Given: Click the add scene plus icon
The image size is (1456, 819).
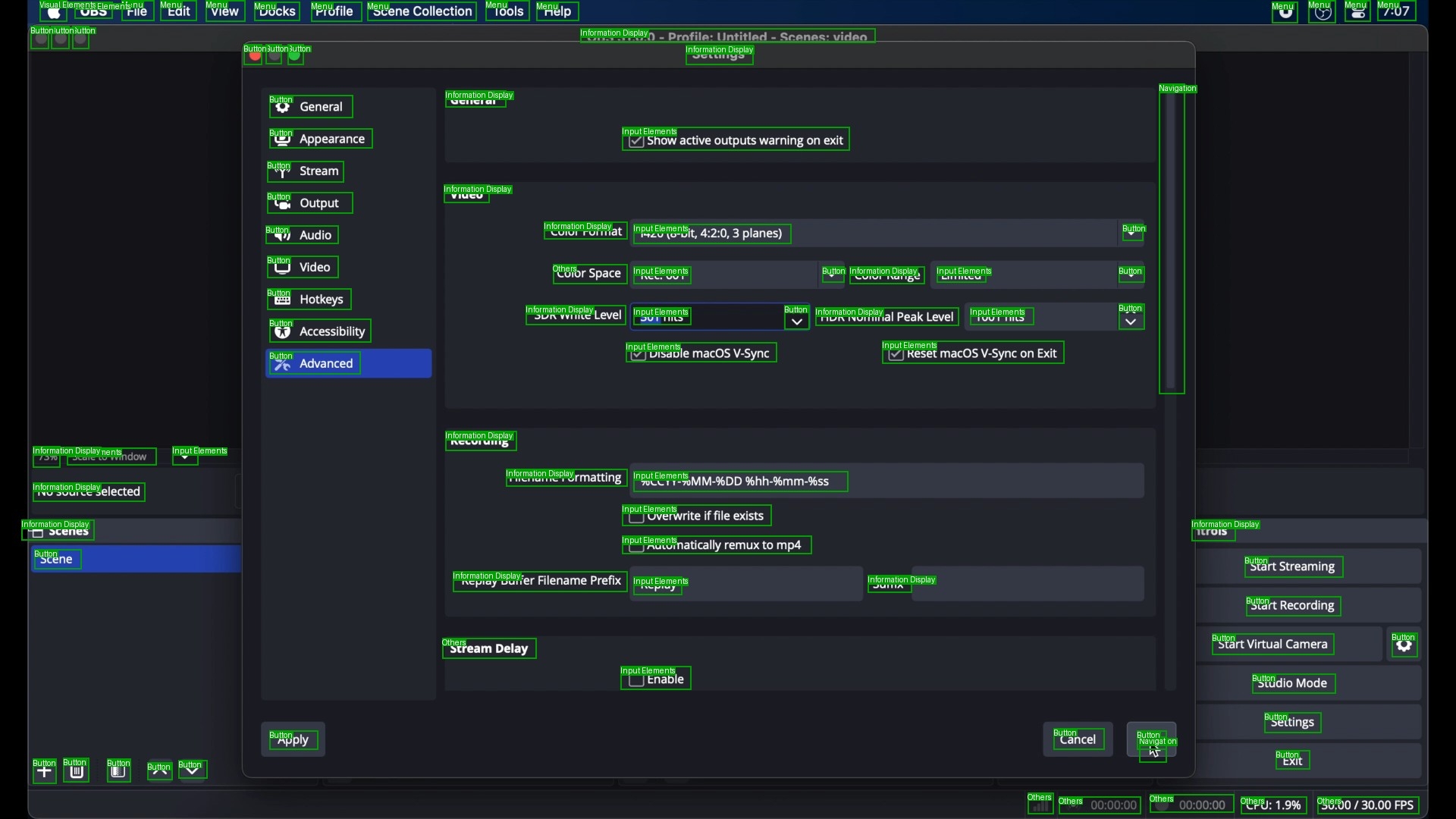Looking at the screenshot, I should (45, 773).
